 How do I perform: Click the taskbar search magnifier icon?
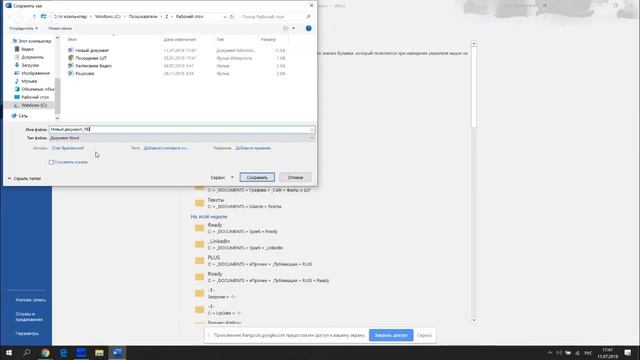[x=27, y=353]
